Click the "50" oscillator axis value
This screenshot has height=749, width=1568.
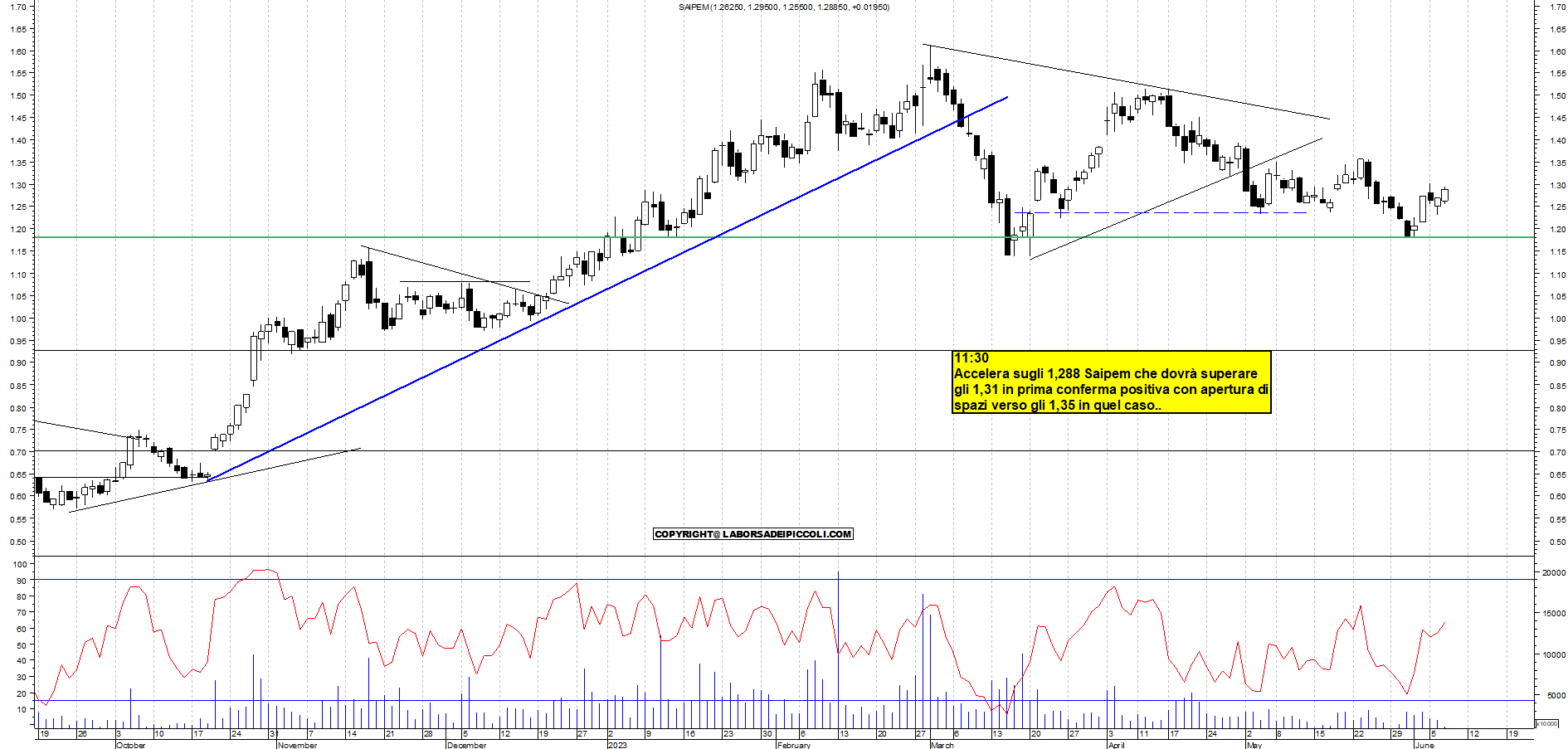(x=22, y=644)
